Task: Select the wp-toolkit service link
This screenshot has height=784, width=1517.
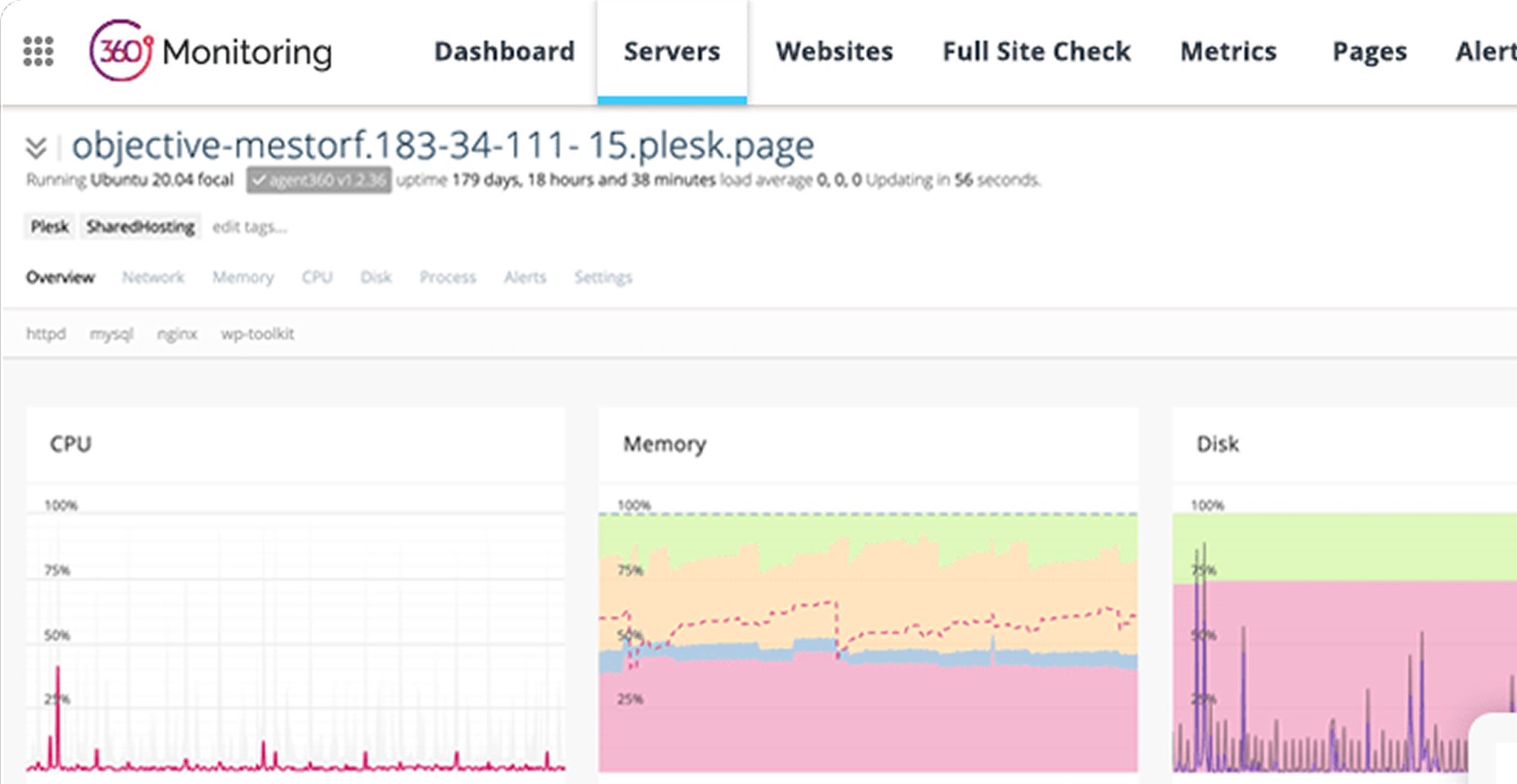Action: click(257, 334)
